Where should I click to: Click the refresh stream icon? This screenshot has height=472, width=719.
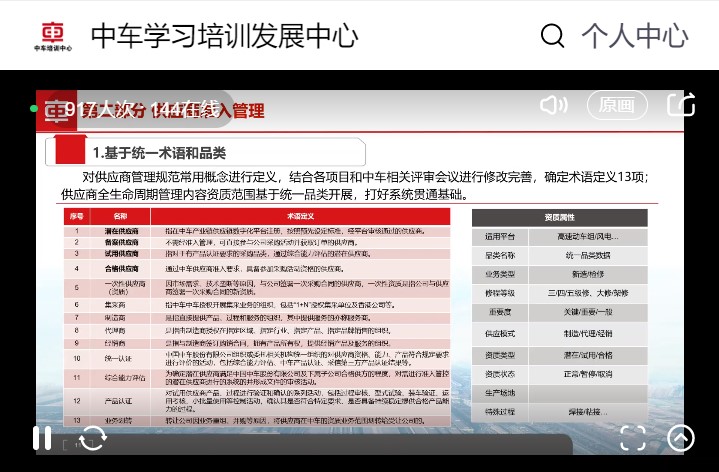pyautogui.click(x=93, y=438)
